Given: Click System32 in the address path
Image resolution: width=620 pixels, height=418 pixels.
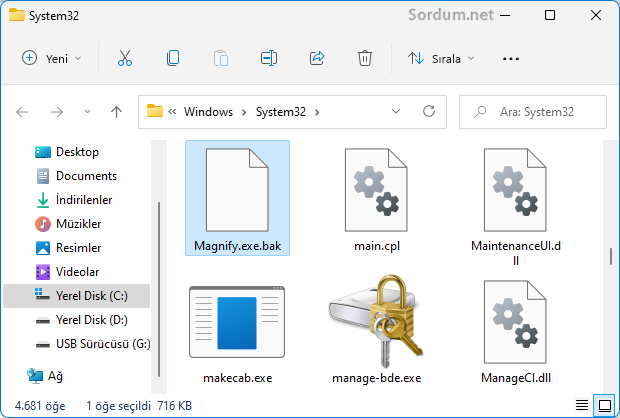Looking at the screenshot, I should 281,112.
